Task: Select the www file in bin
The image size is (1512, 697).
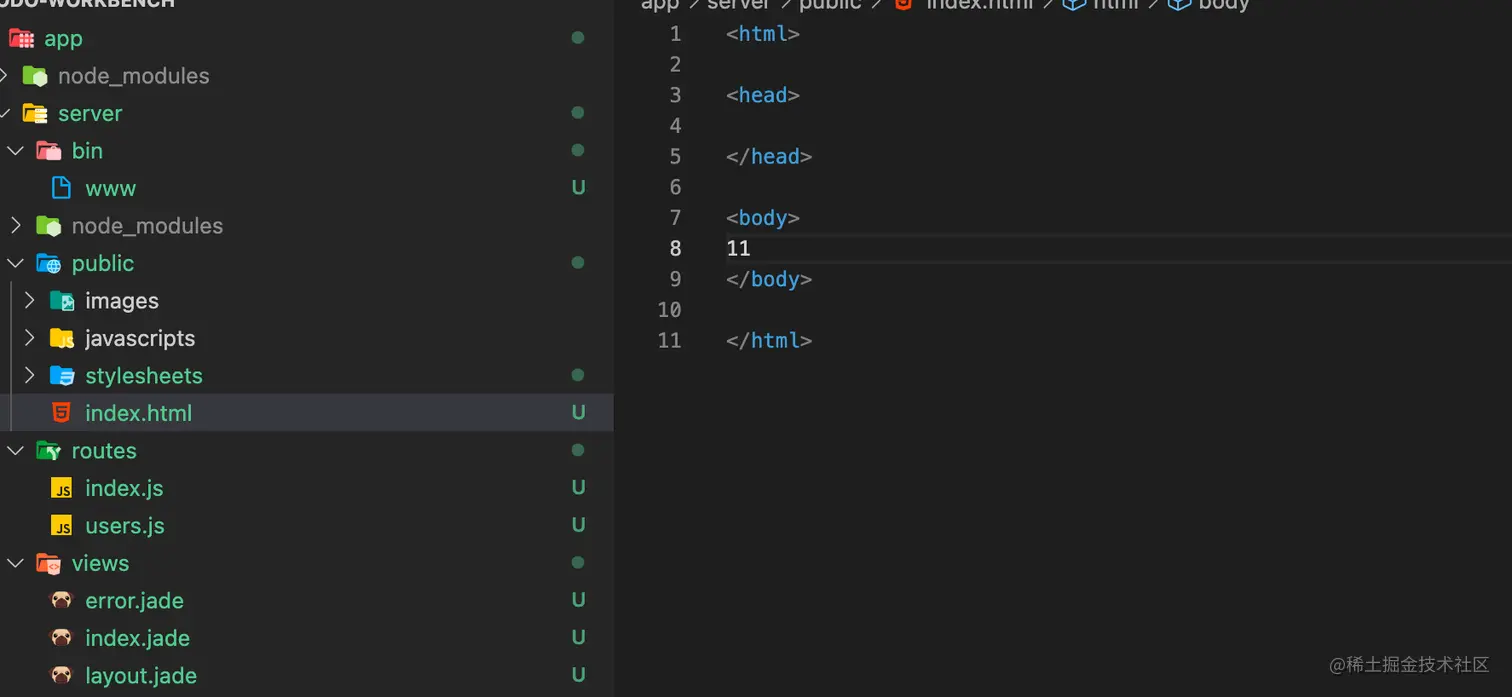Action: (x=110, y=188)
